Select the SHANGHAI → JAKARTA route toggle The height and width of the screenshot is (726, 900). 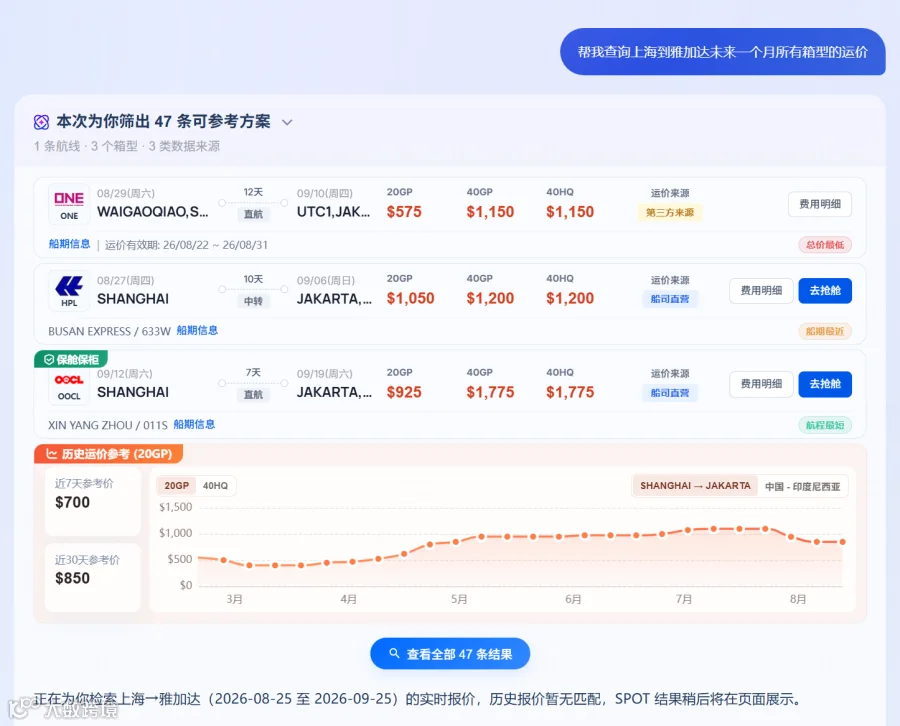[695, 486]
